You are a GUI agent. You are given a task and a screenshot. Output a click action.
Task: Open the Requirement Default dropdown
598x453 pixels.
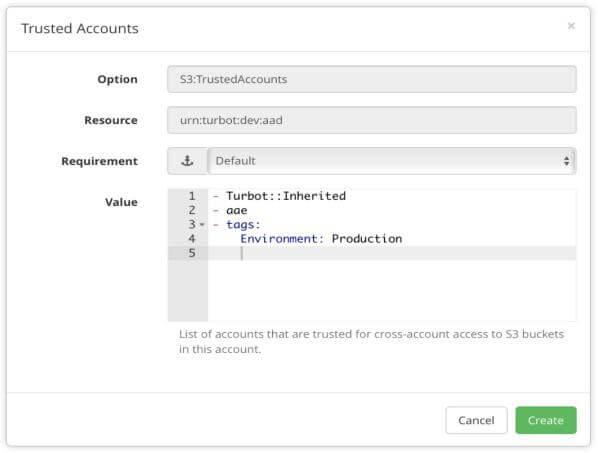pos(392,161)
